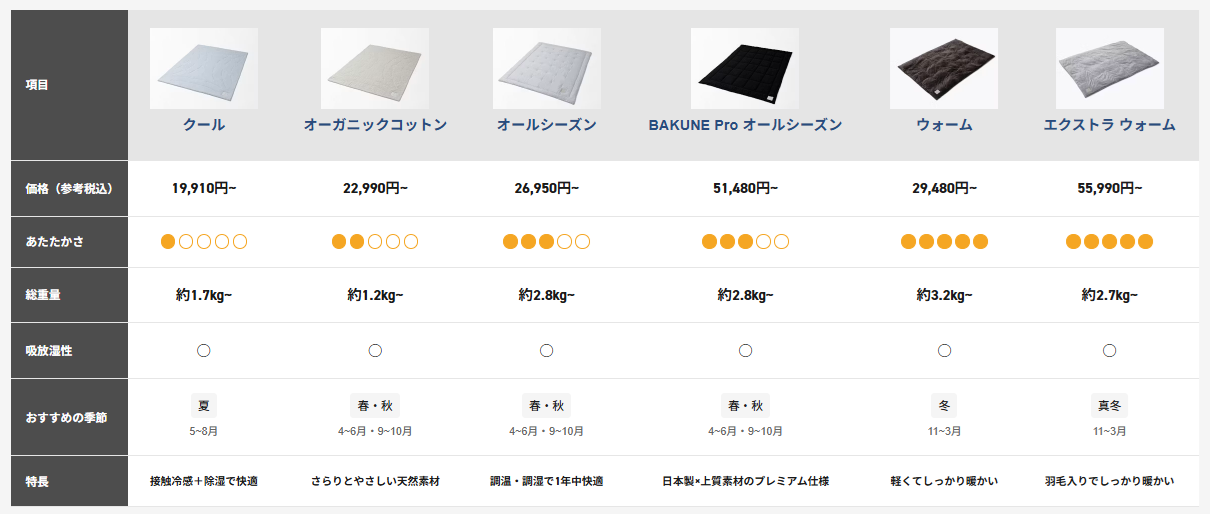
Task: Click the クール warmth rating dots
Action: (204, 241)
